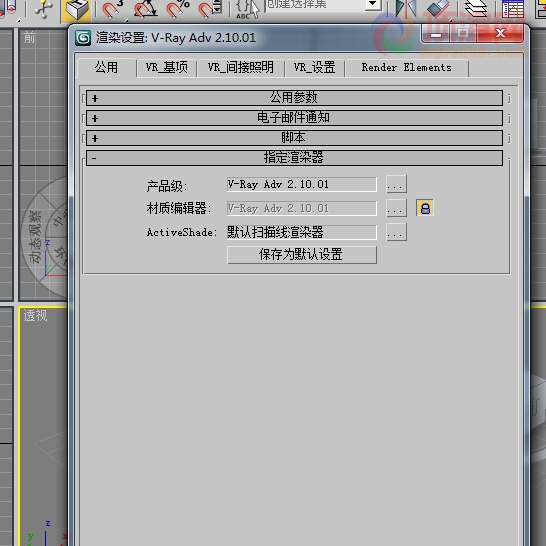This screenshot has height=546, width=546.
Task: Open the Render Elements tab
Action: [x=406, y=67]
